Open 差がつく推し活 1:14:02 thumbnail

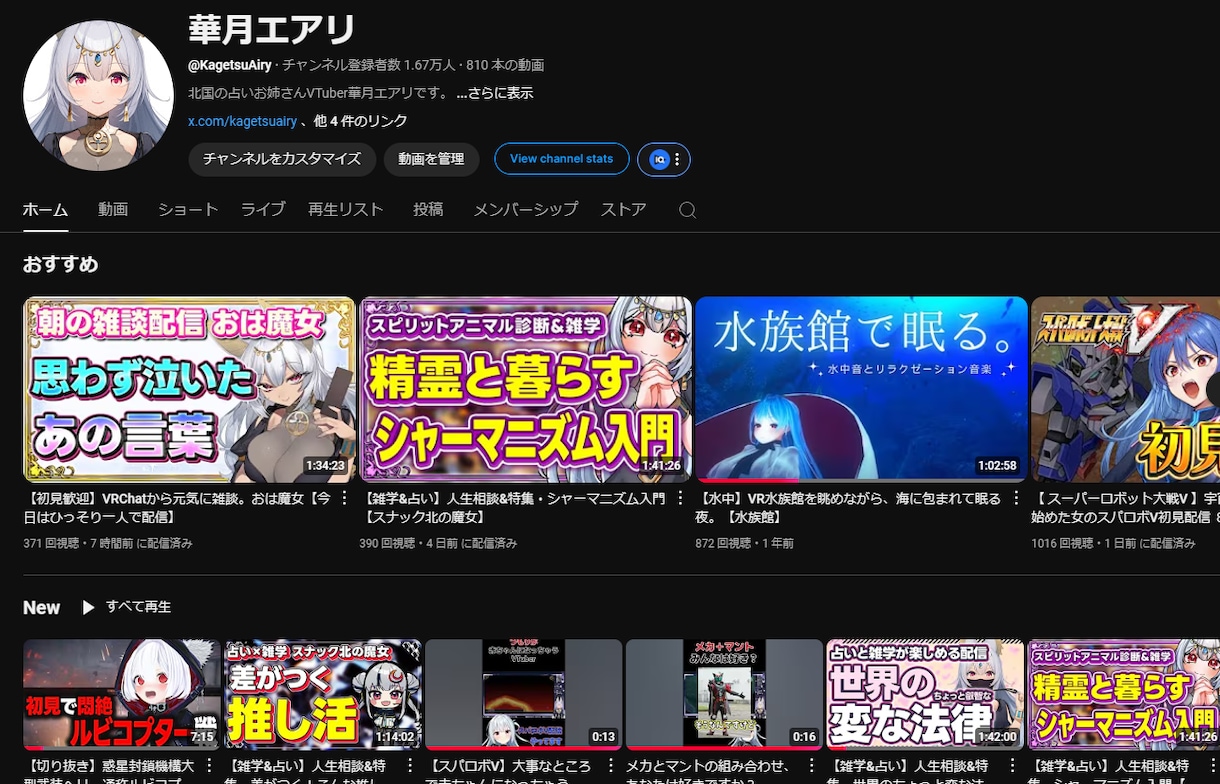pyautogui.click(x=323, y=695)
